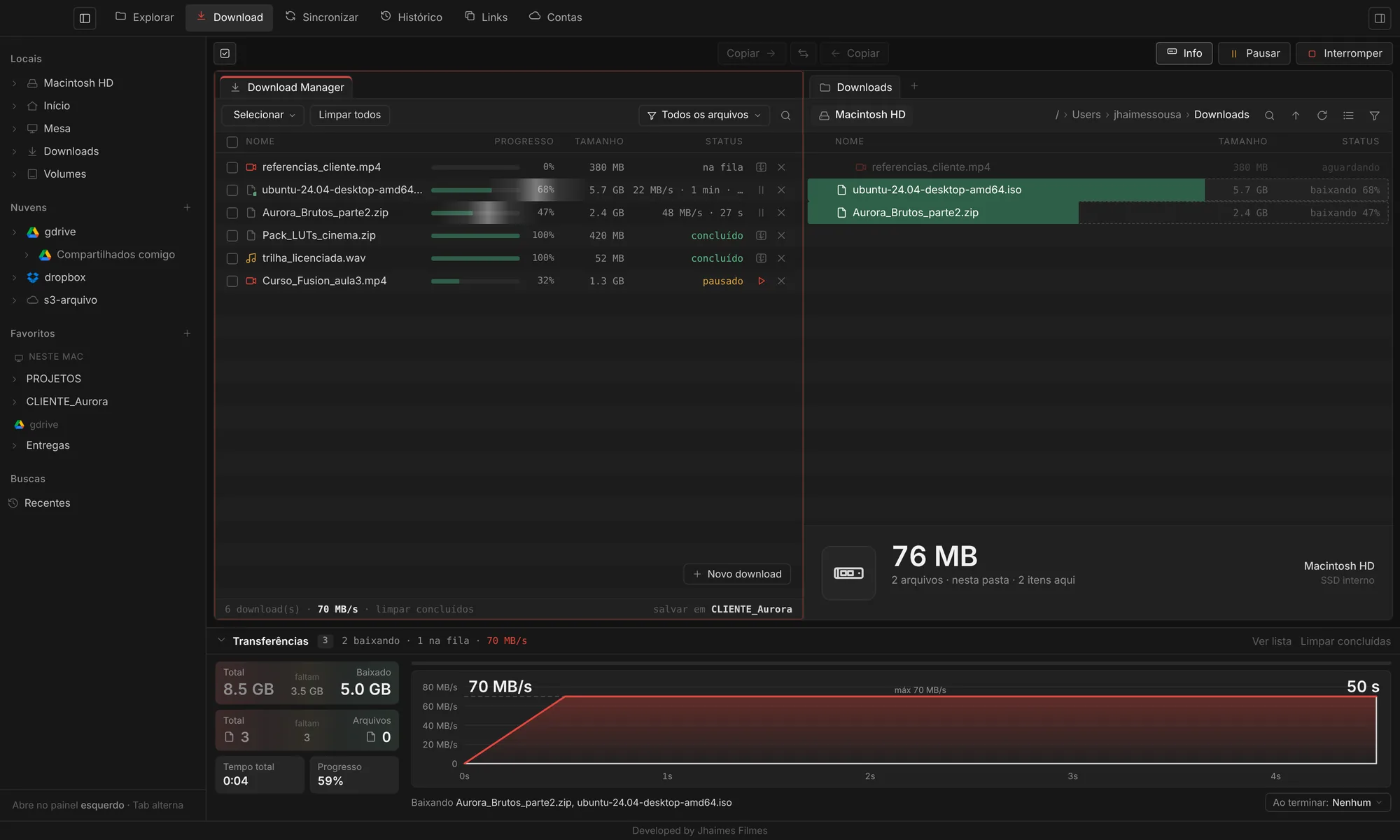
Task: Check the select-all checkbox in header
Action: click(x=232, y=142)
